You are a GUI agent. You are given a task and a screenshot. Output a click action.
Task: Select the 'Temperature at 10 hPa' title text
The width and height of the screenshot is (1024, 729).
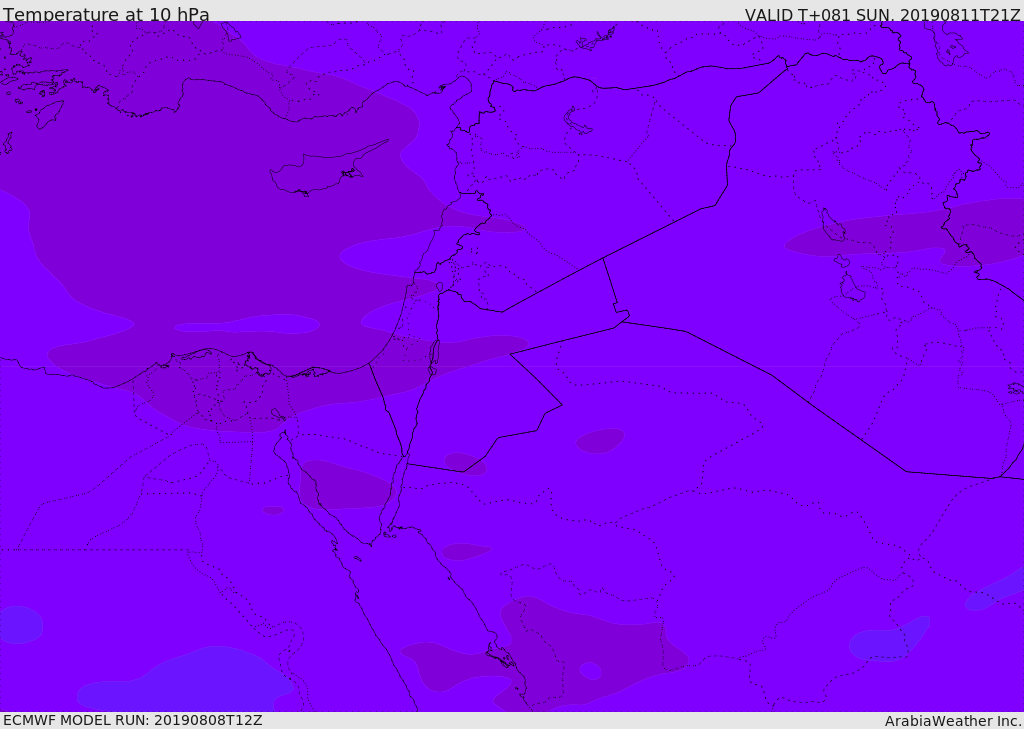(106, 14)
